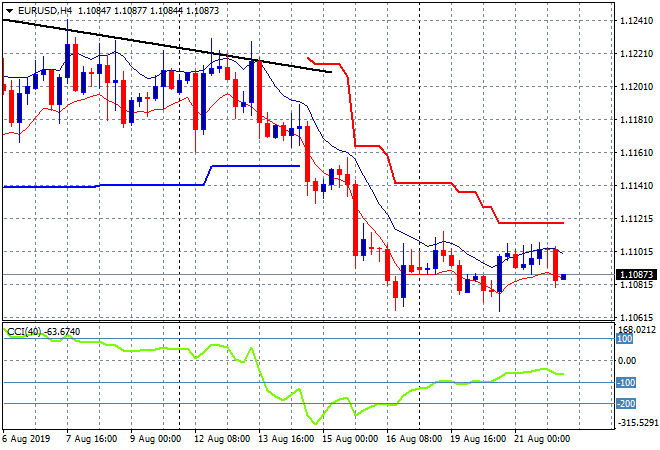Click the 21 Aug 00:00 time label
This screenshot has width=660, height=450.
pos(541,439)
